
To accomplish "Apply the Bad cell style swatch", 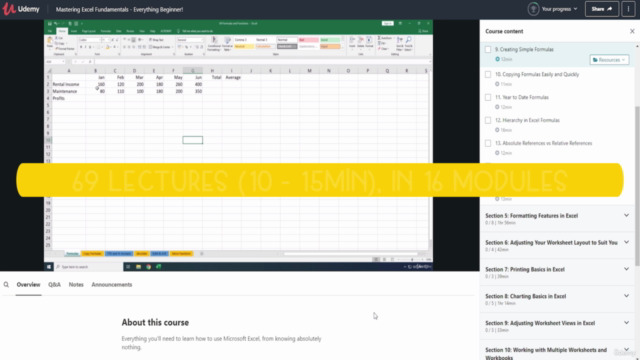I will 308,40.
